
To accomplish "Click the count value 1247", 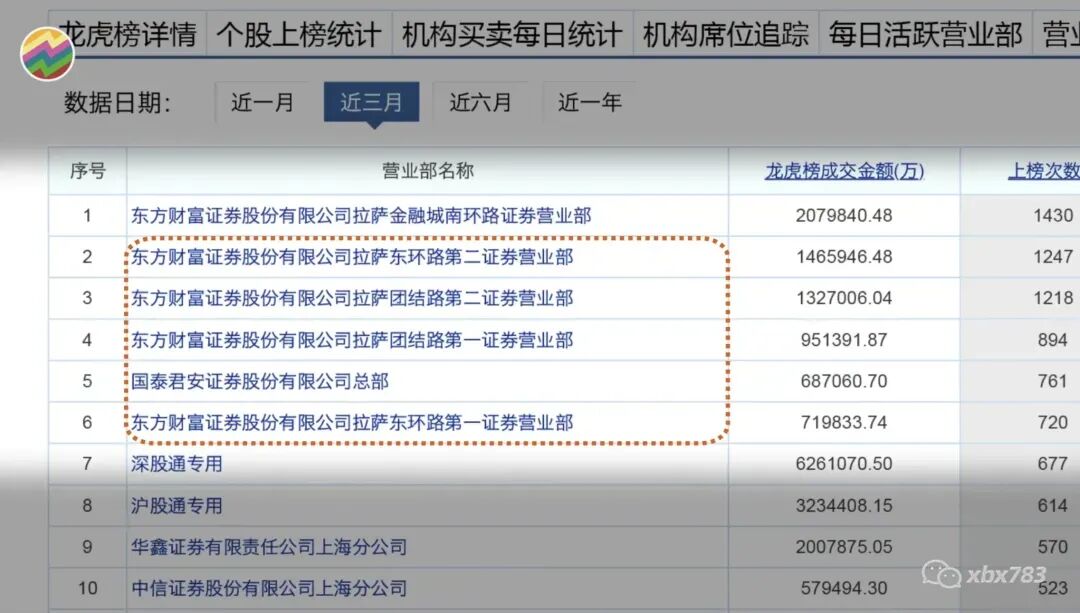I will click(1053, 257).
